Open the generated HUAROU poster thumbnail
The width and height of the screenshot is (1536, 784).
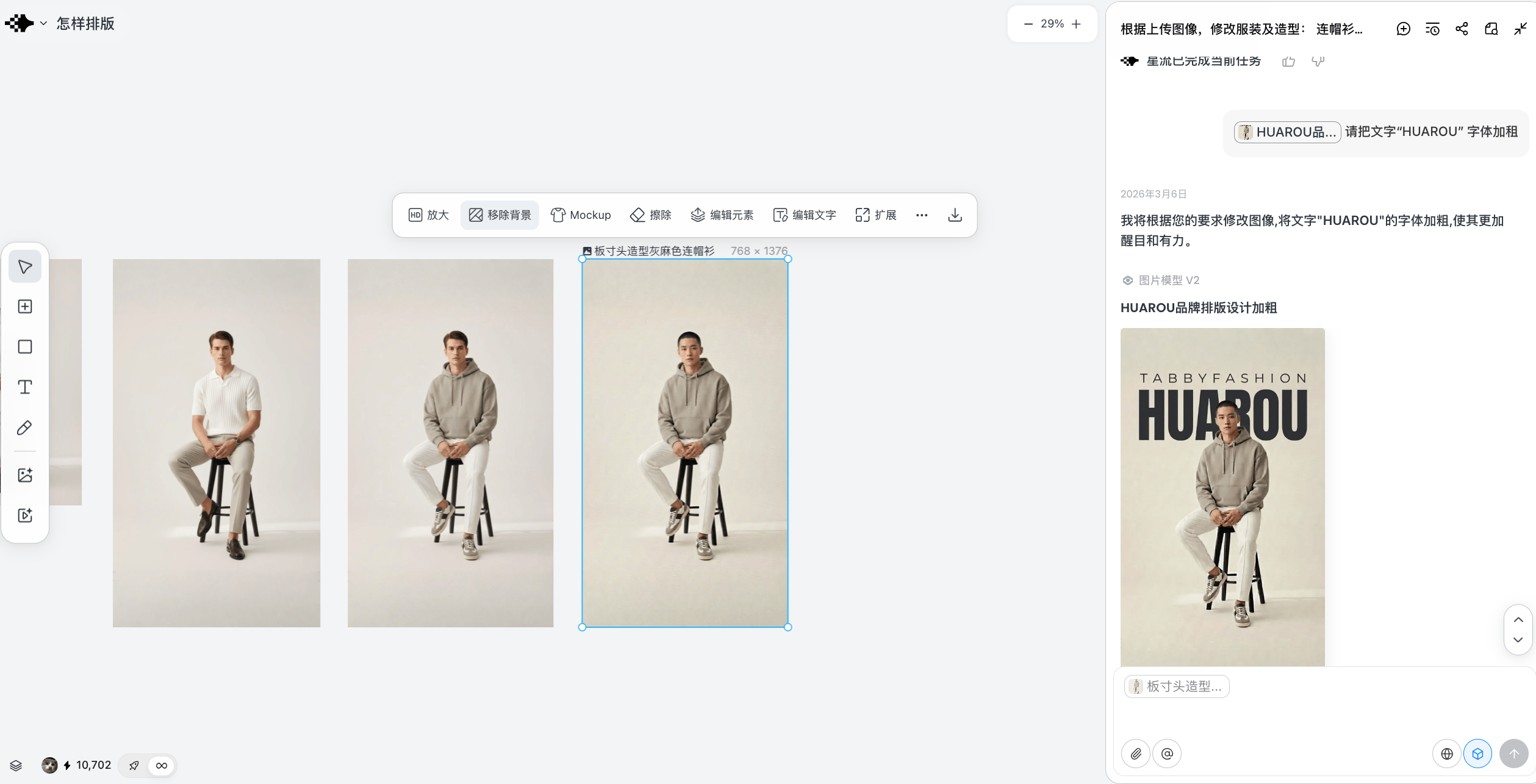1222,497
